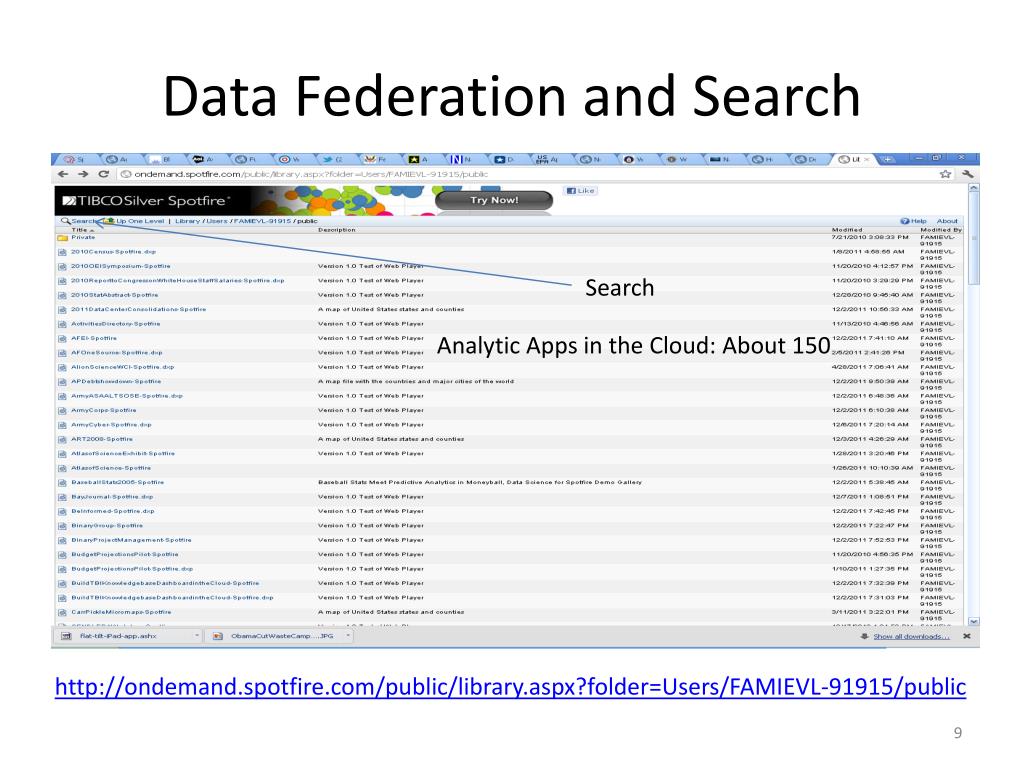
Task: Open BudgetProjectionsPilot-Spotfire.dxp file
Action: (x=132, y=569)
